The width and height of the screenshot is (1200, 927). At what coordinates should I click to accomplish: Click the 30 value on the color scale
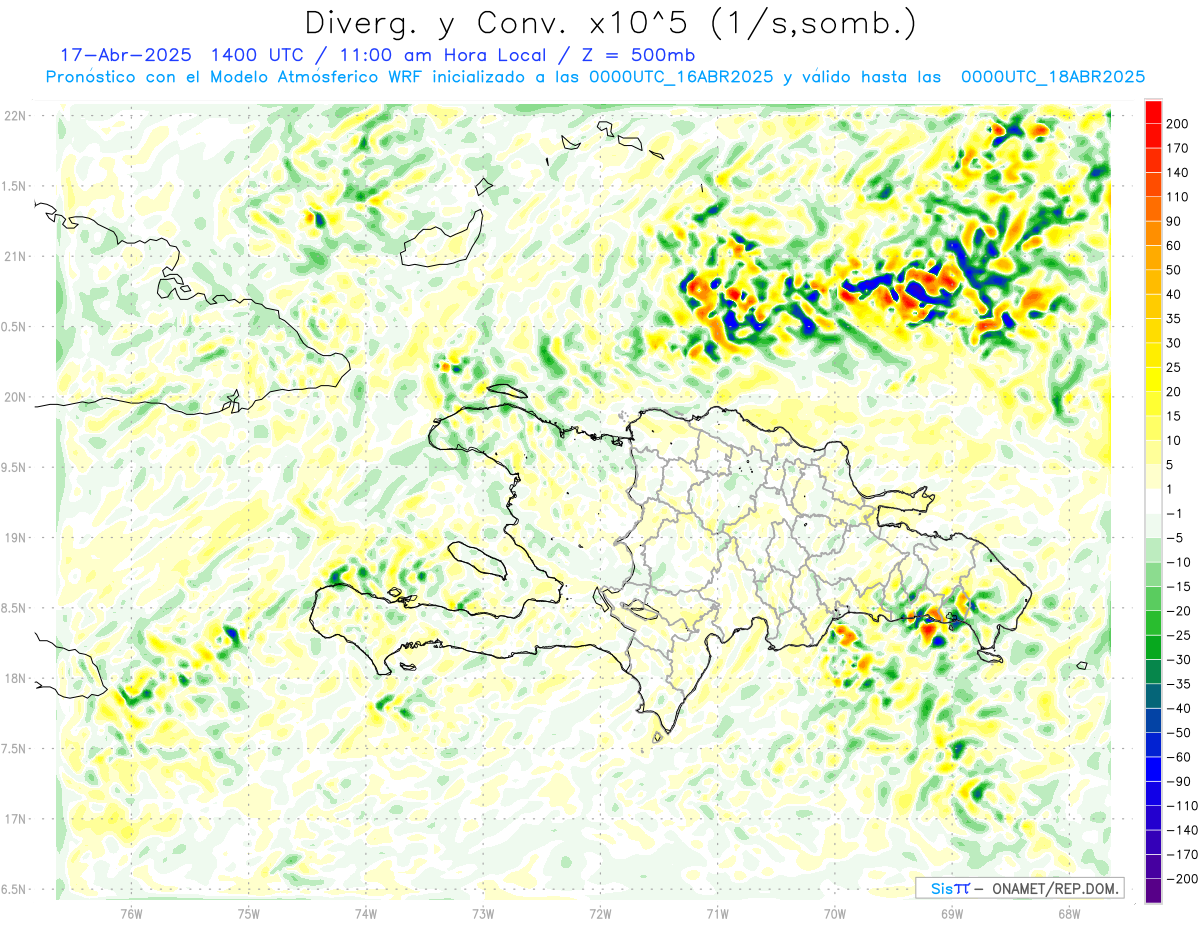[1173, 343]
